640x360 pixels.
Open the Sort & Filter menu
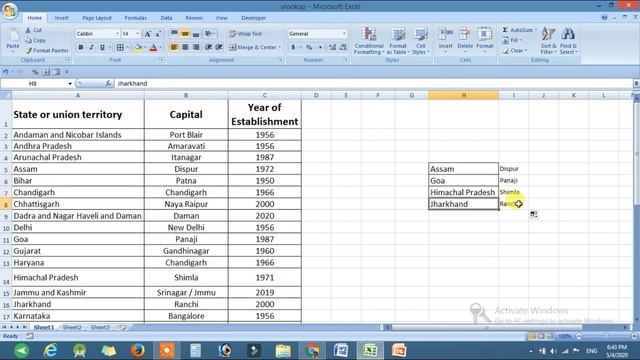tap(548, 41)
